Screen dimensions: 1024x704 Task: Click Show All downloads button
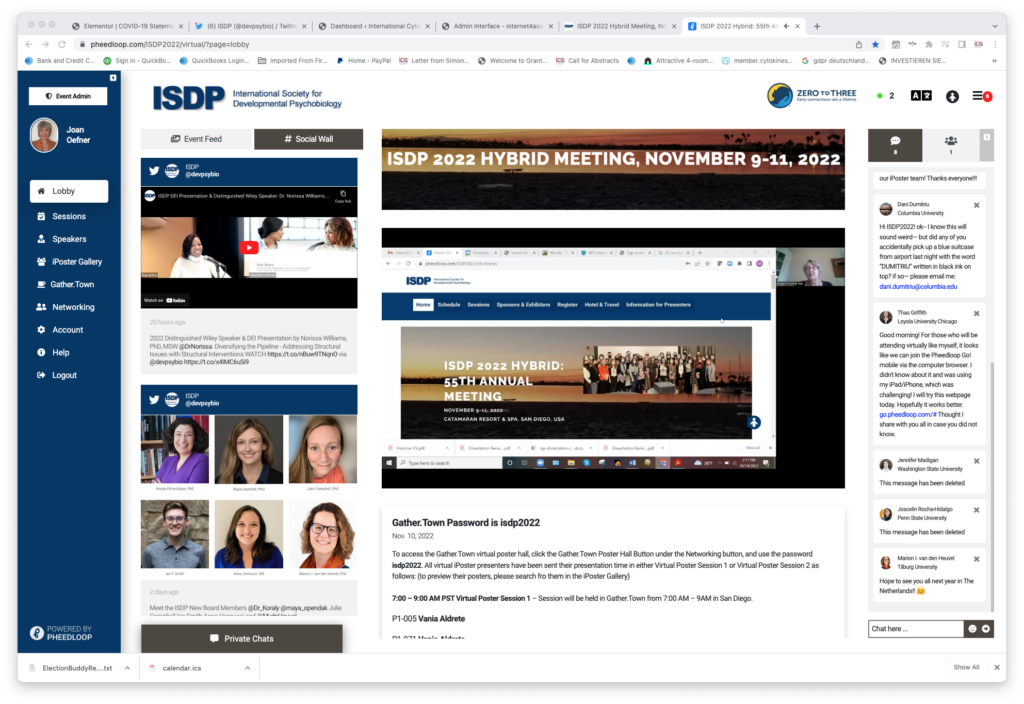tap(966, 667)
